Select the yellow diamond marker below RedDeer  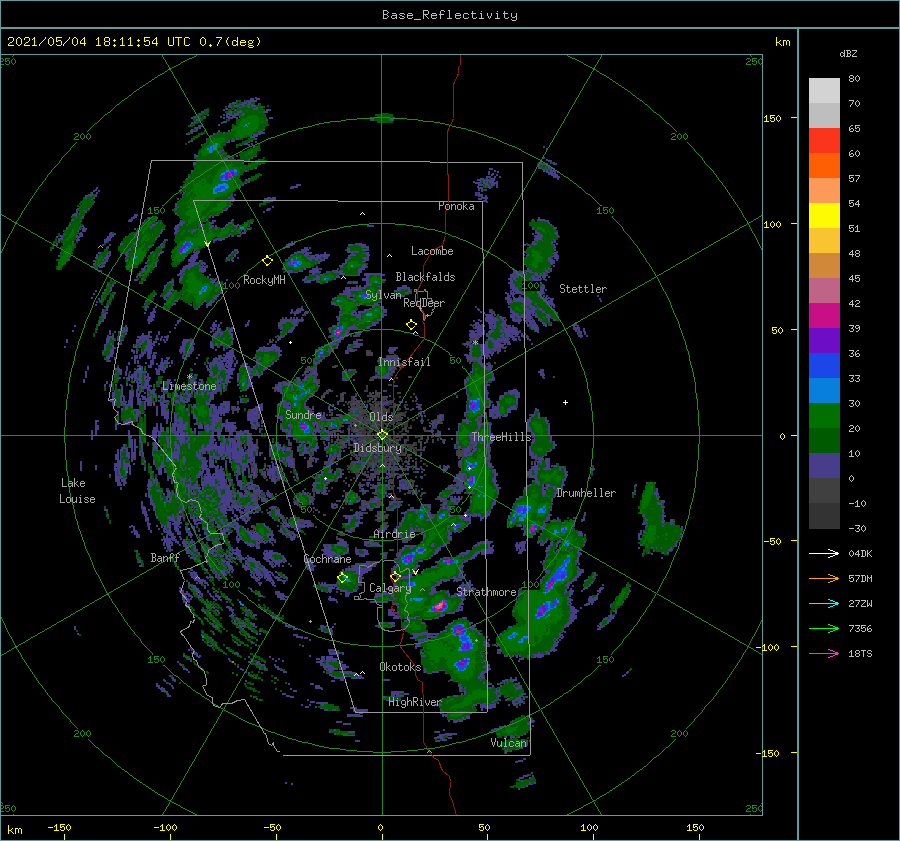click(411, 325)
